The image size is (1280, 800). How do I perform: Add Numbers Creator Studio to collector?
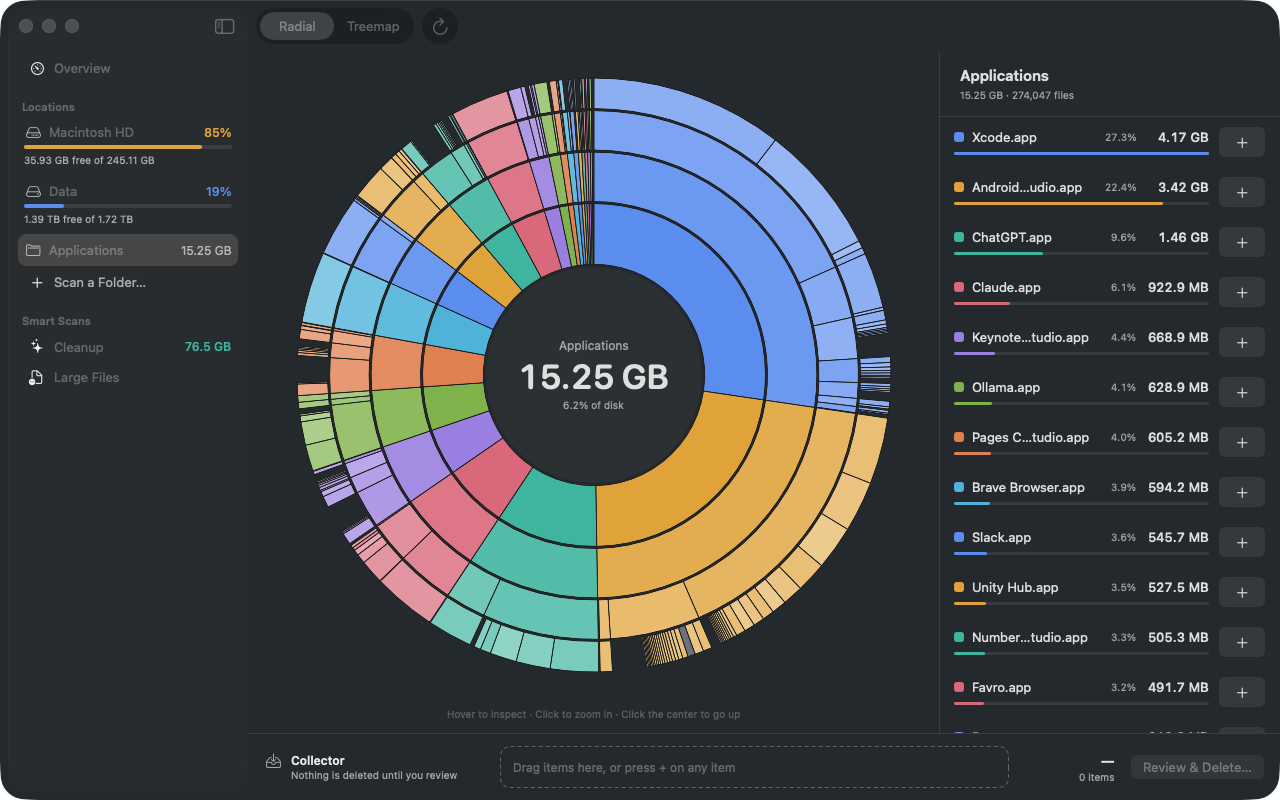(x=1242, y=643)
